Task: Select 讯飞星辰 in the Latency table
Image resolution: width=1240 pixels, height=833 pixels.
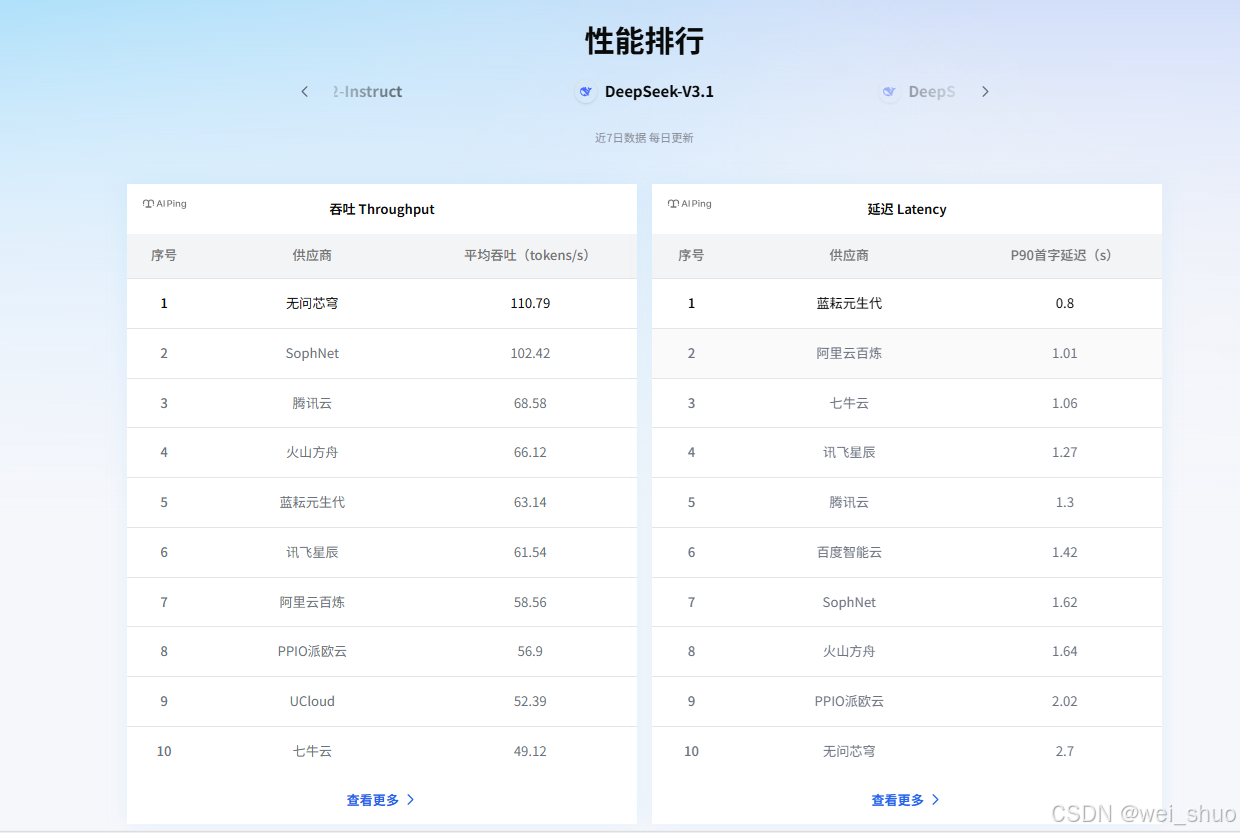Action: coord(849,452)
